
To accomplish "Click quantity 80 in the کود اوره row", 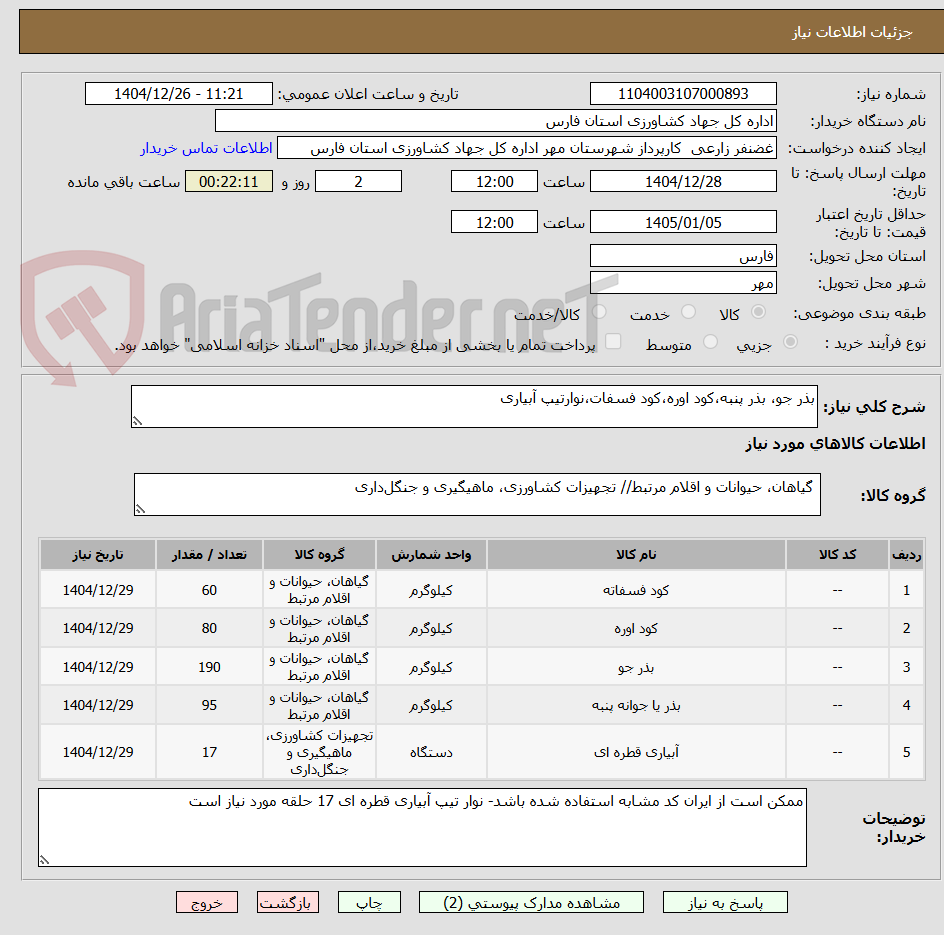I will (209, 629).
